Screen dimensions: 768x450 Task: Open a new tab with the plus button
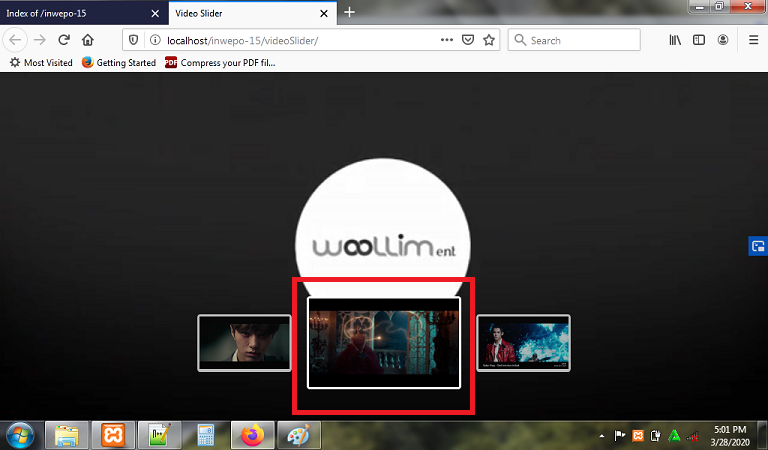point(349,12)
